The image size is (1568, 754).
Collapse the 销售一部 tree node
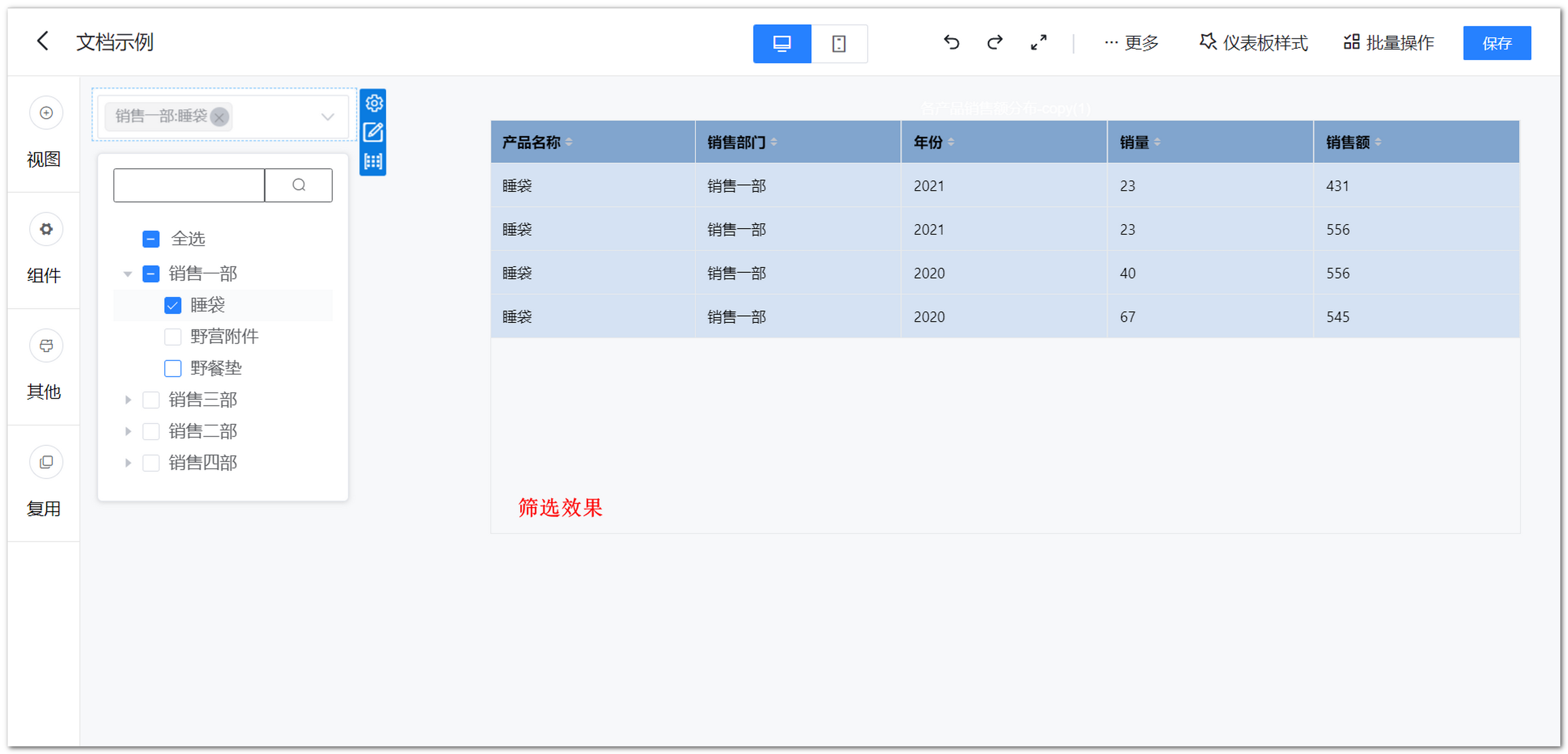coord(128,274)
